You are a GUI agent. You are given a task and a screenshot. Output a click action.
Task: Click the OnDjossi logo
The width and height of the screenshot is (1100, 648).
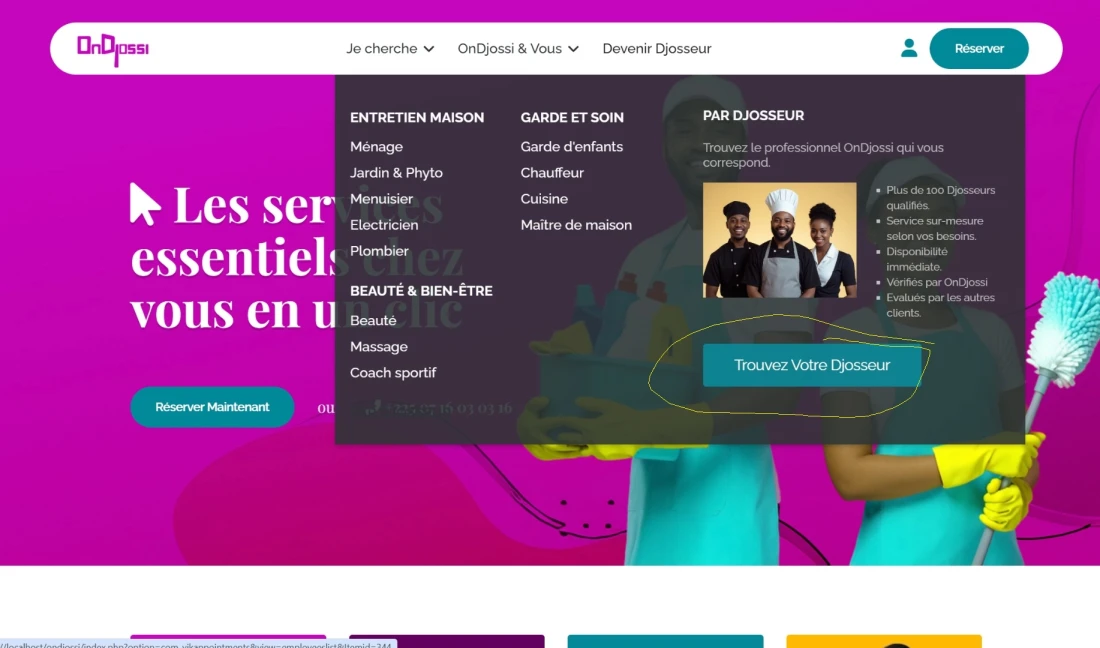113,49
